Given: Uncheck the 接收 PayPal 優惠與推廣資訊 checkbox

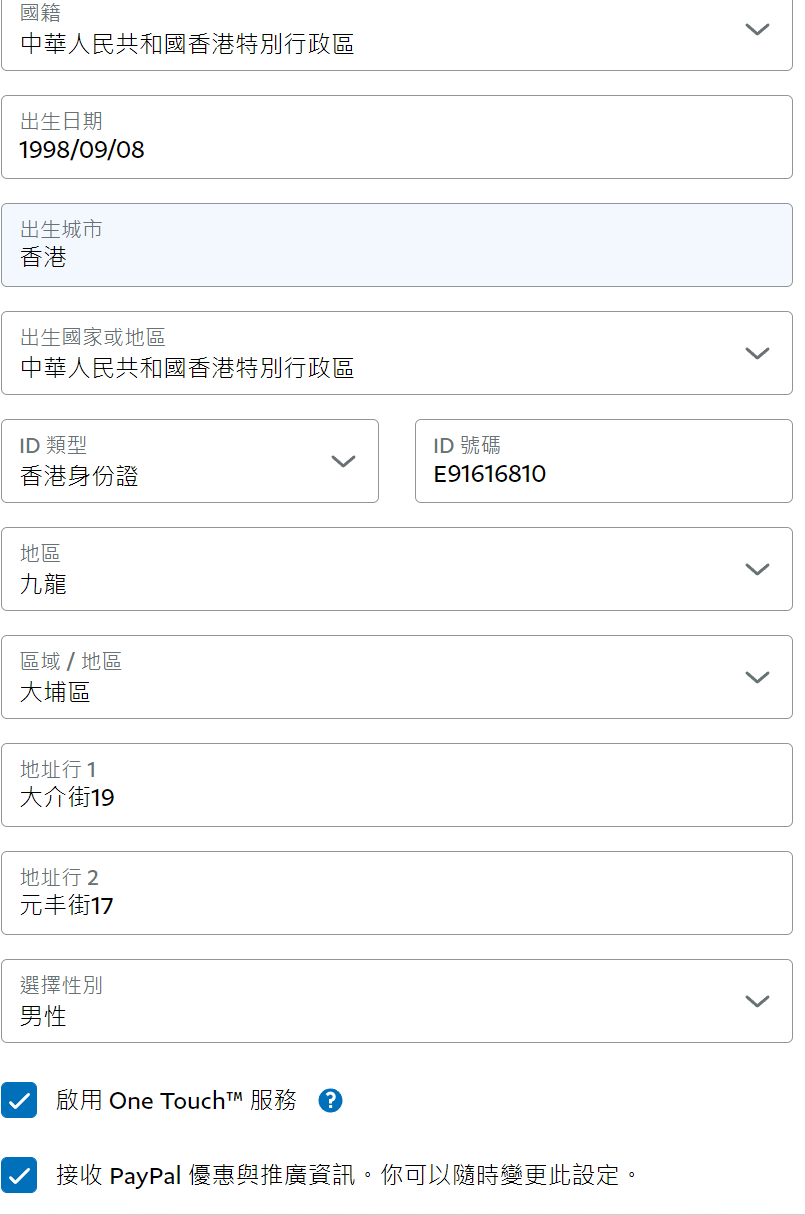Looking at the screenshot, I should pos(19,1175).
